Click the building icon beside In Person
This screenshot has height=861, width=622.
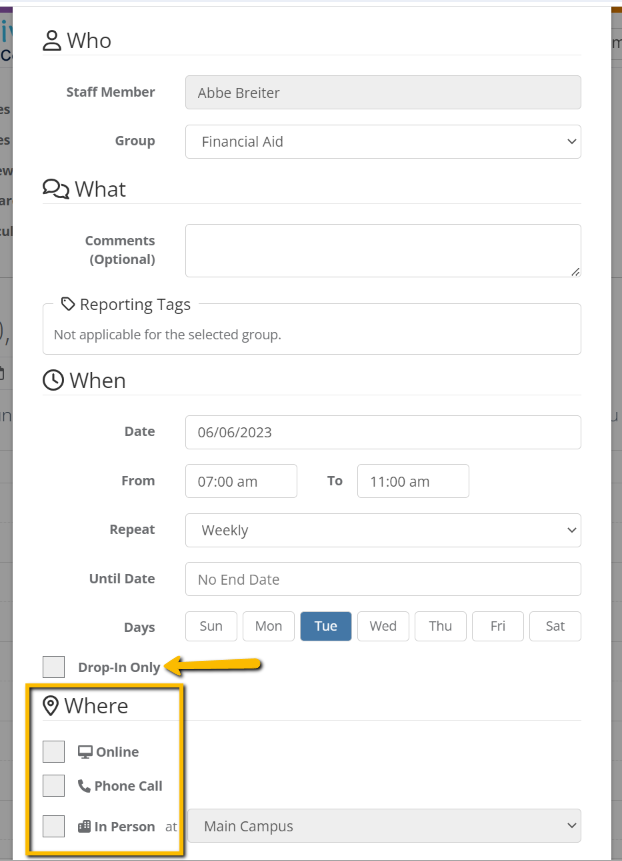tap(83, 826)
